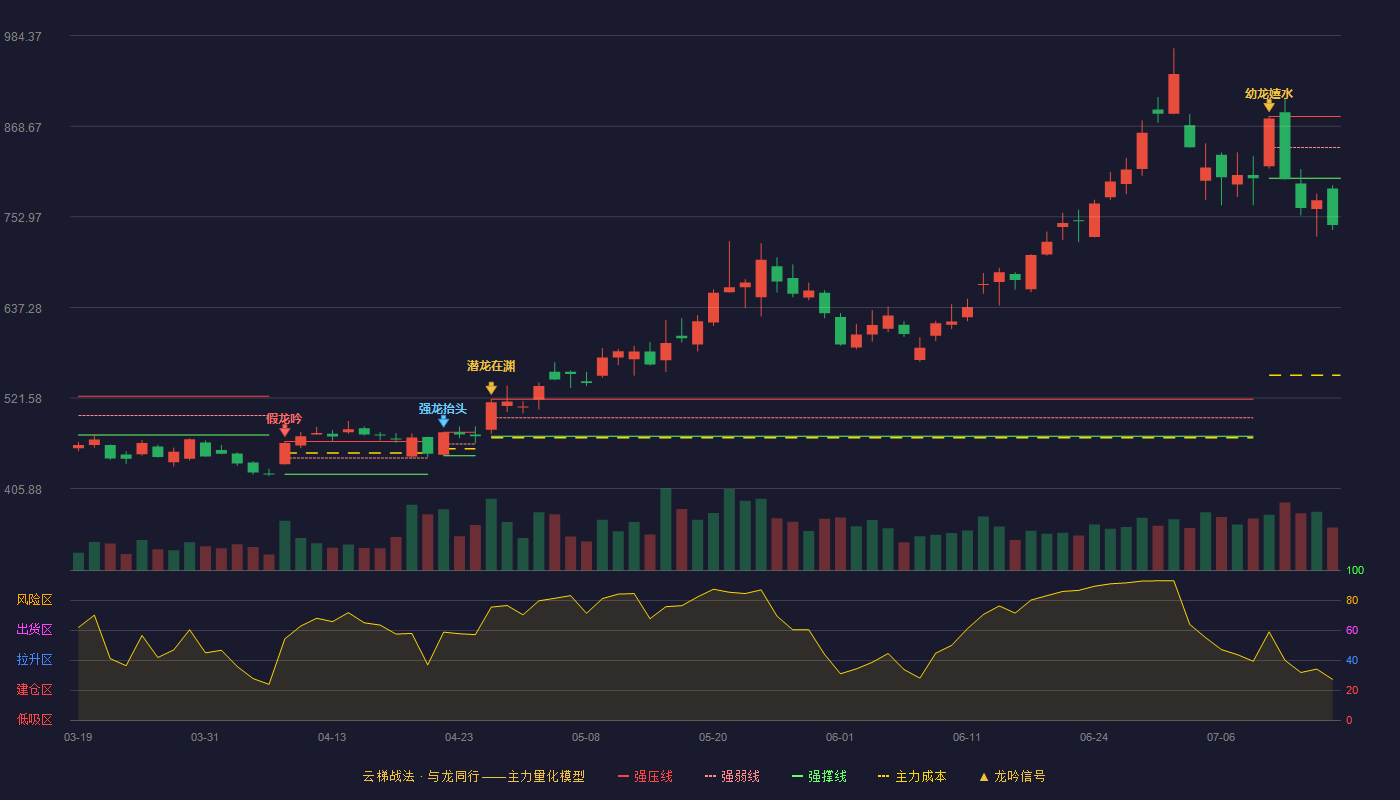The image size is (1400, 800).
Task: Click the 幼龙嬉水 label text
Action: [1269, 93]
